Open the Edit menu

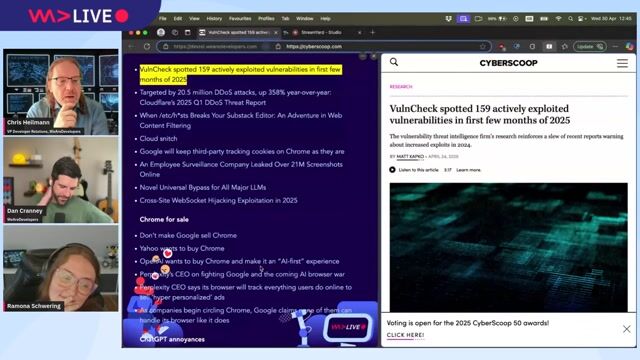click(x=178, y=19)
